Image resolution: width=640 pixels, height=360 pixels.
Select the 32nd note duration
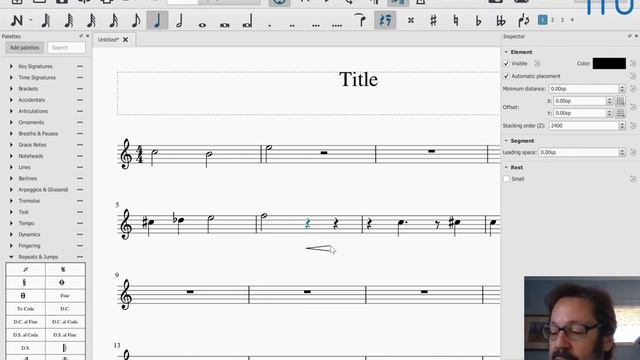point(91,20)
